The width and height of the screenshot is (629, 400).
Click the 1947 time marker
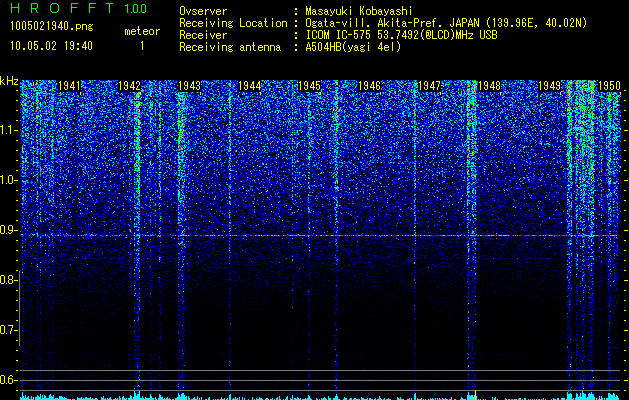click(429, 86)
